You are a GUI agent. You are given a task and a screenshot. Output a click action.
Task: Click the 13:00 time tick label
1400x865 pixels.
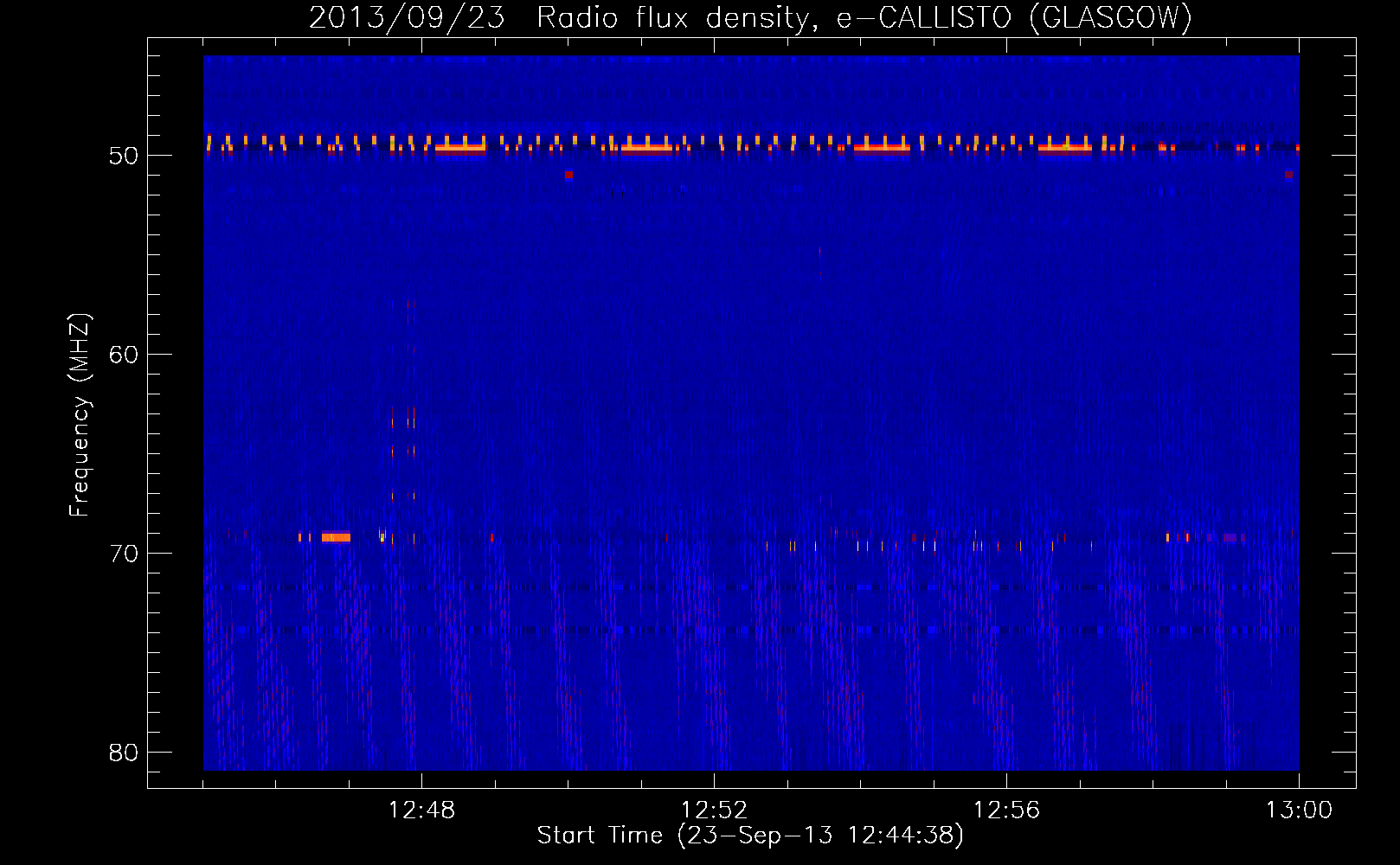pos(1299,811)
